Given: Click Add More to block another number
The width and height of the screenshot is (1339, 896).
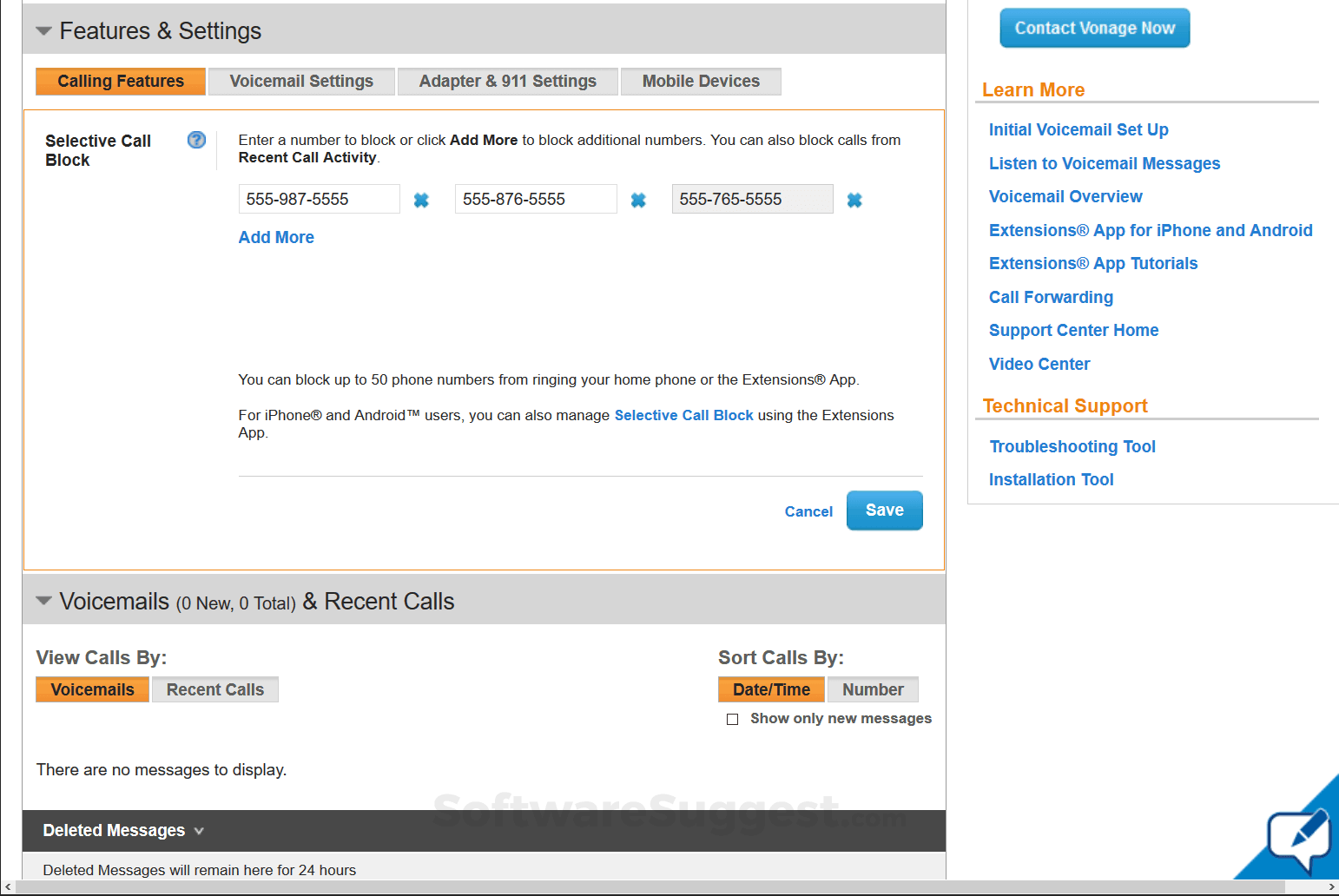Looking at the screenshot, I should [x=275, y=237].
